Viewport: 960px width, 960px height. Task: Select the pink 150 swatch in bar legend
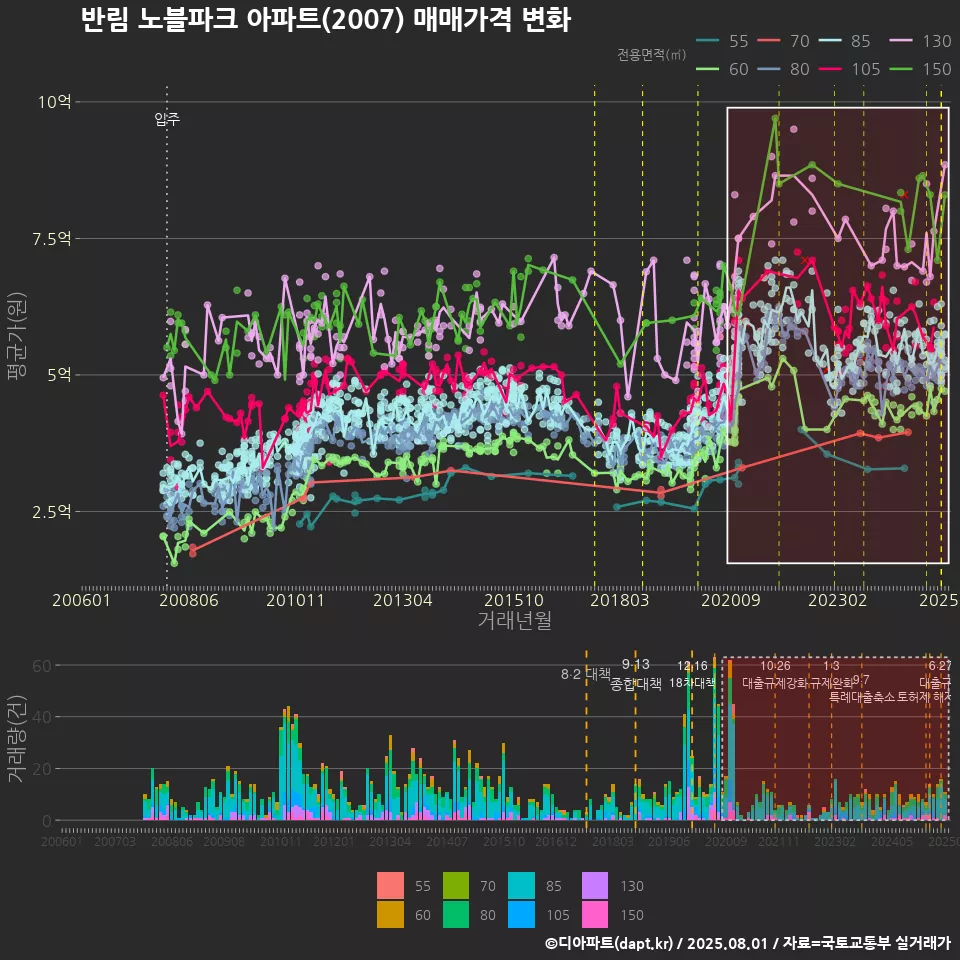pos(594,914)
